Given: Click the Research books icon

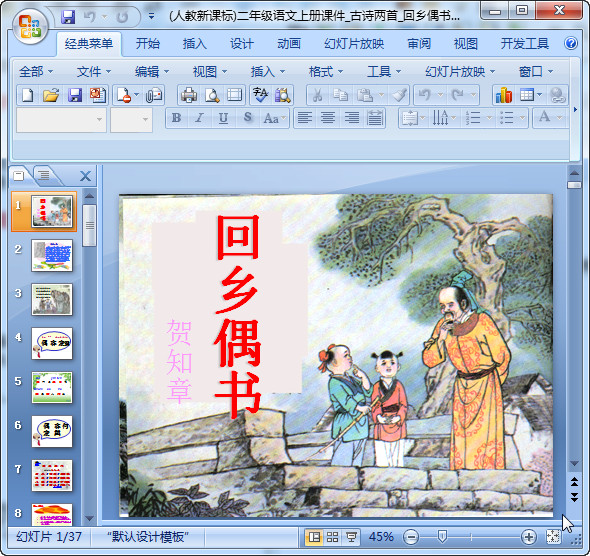Looking at the screenshot, I should coord(283,95).
